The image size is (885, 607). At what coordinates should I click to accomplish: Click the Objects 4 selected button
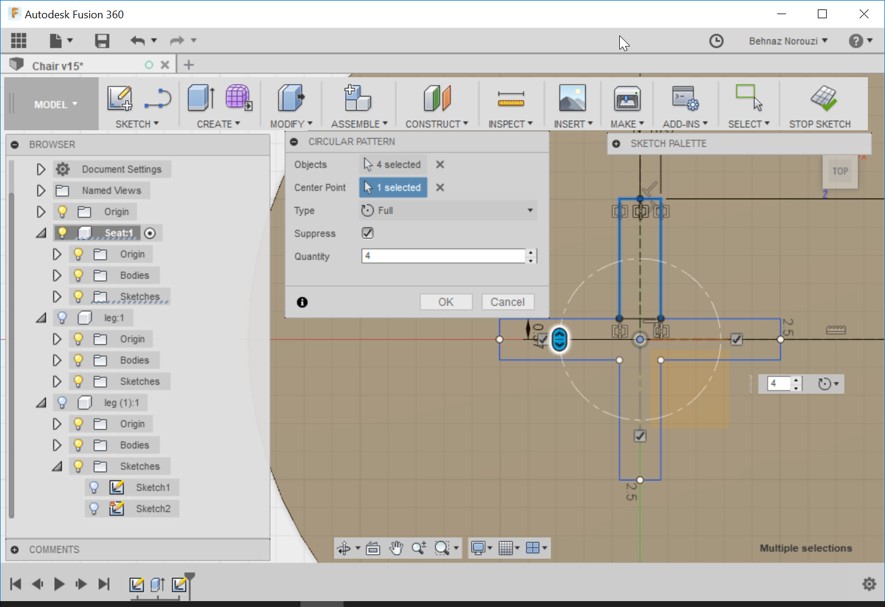point(393,164)
